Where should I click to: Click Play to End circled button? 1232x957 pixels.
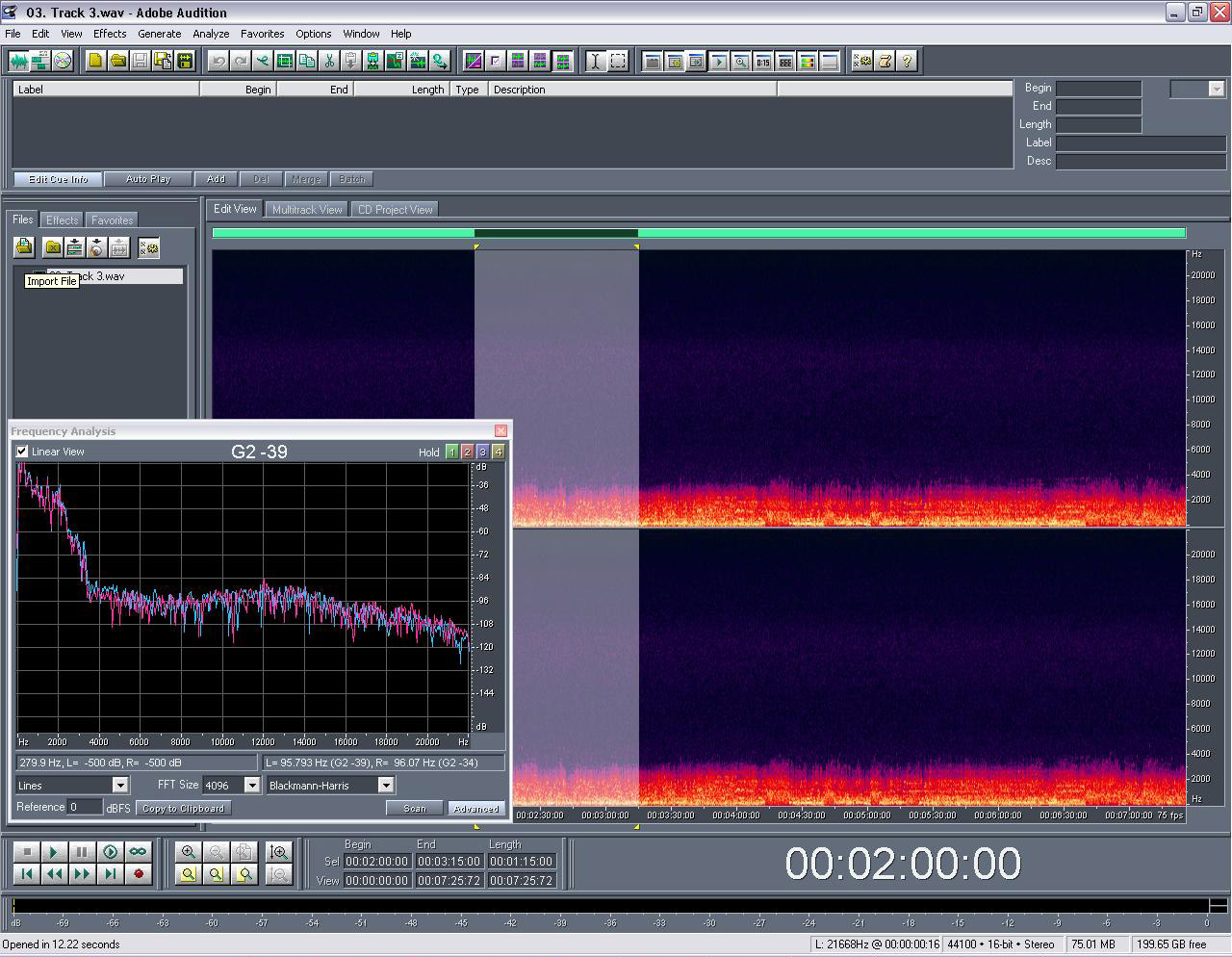(110, 852)
